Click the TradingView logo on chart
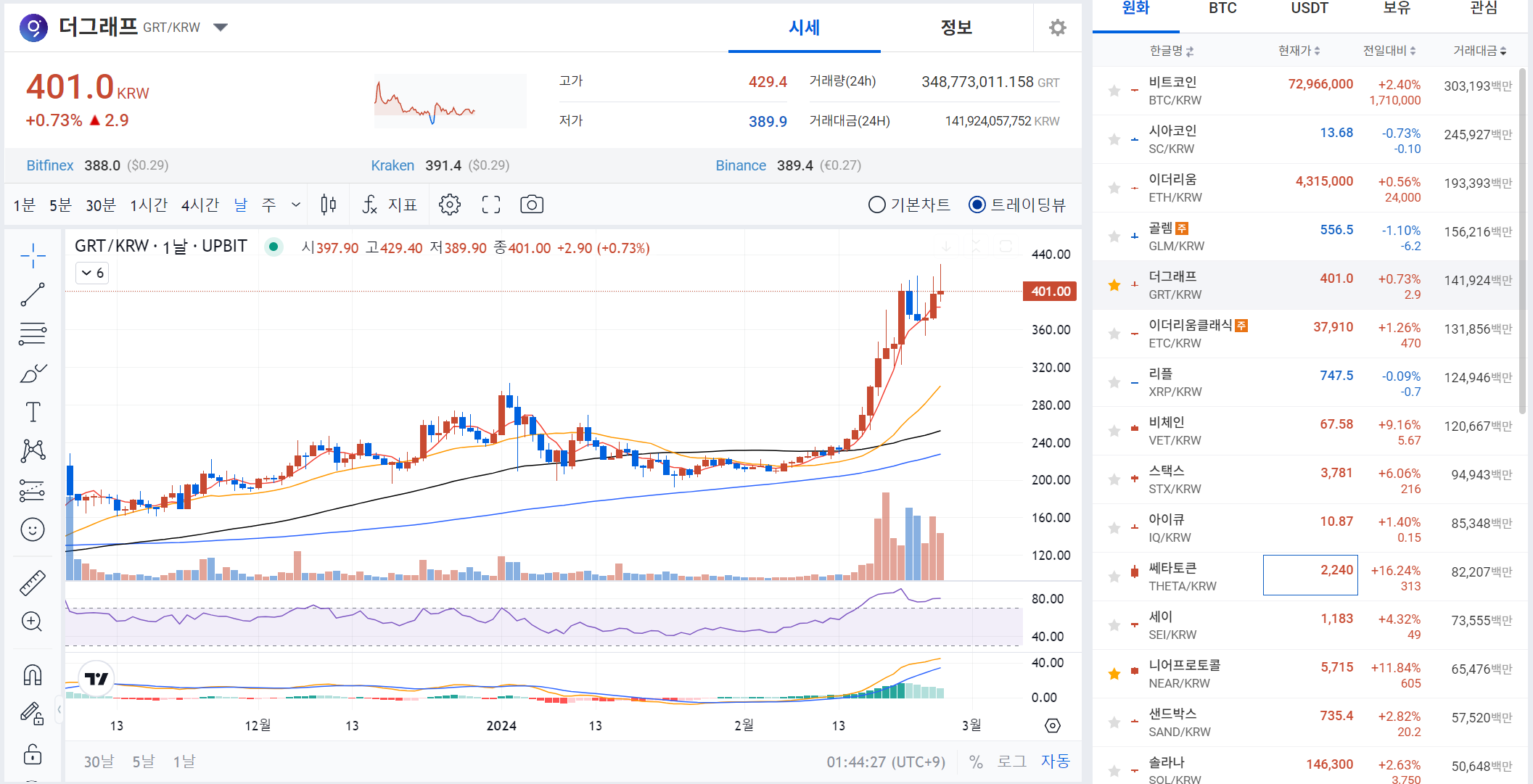The height and width of the screenshot is (784, 1533). pyautogui.click(x=96, y=679)
